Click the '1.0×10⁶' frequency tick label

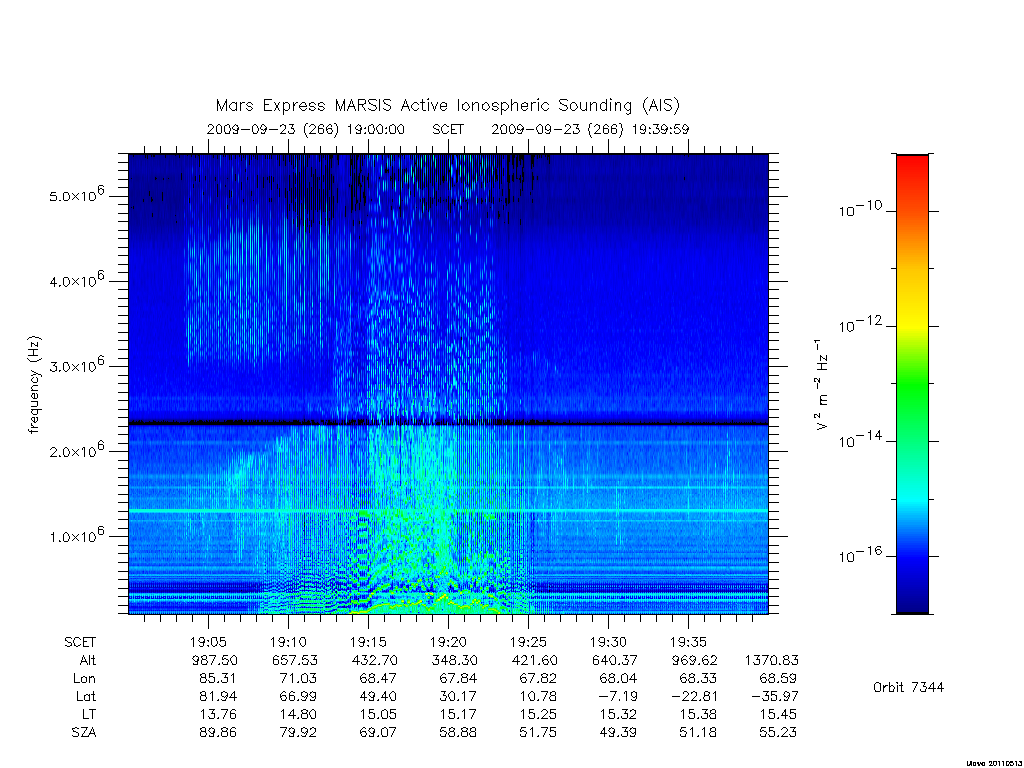point(76,536)
